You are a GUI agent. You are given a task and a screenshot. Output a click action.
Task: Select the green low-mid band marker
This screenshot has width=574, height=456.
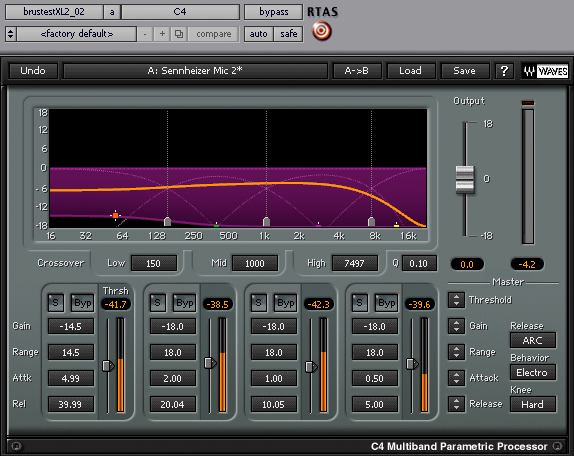pyautogui.click(x=216, y=225)
